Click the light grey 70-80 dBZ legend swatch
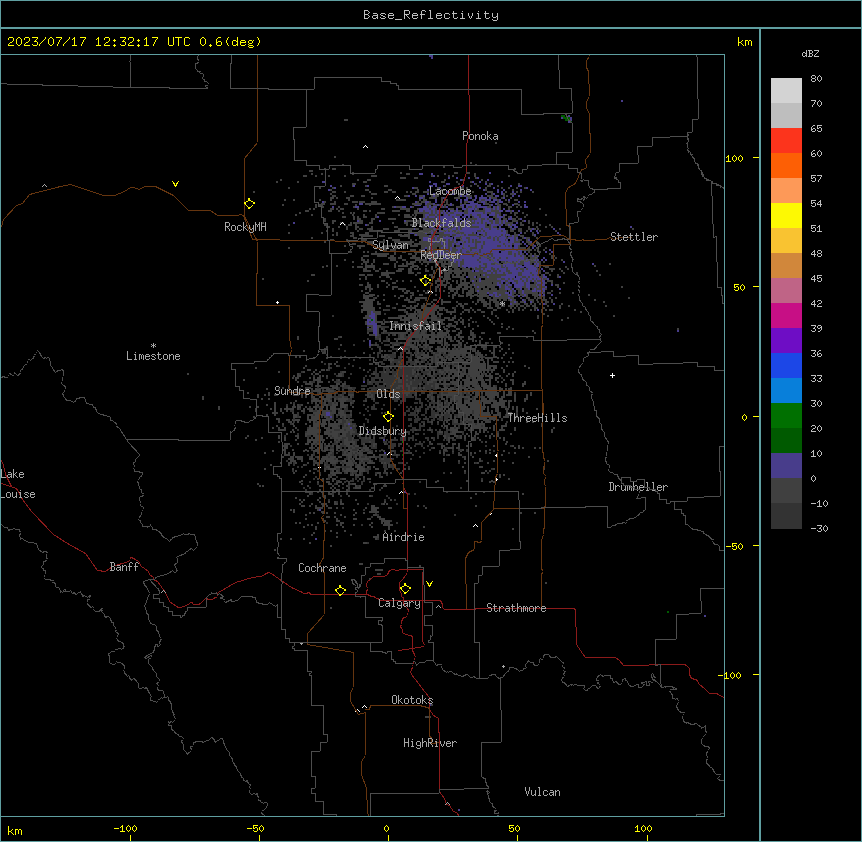The height and width of the screenshot is (842, 862). pos(786,91)
